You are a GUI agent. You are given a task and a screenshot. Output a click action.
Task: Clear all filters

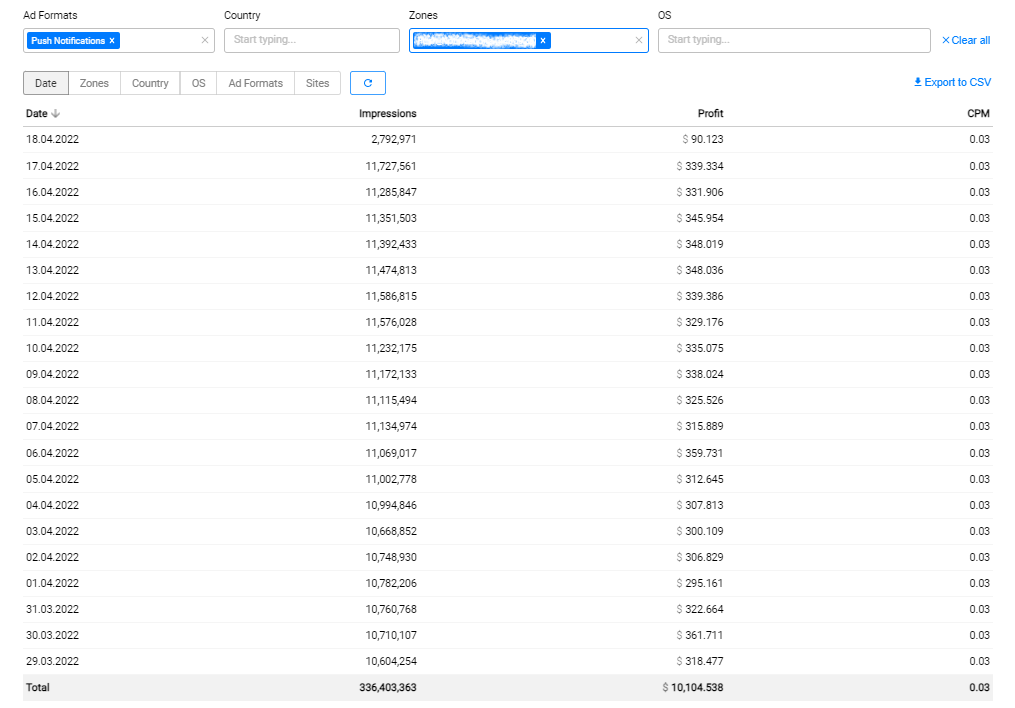[x=966, y=41]
